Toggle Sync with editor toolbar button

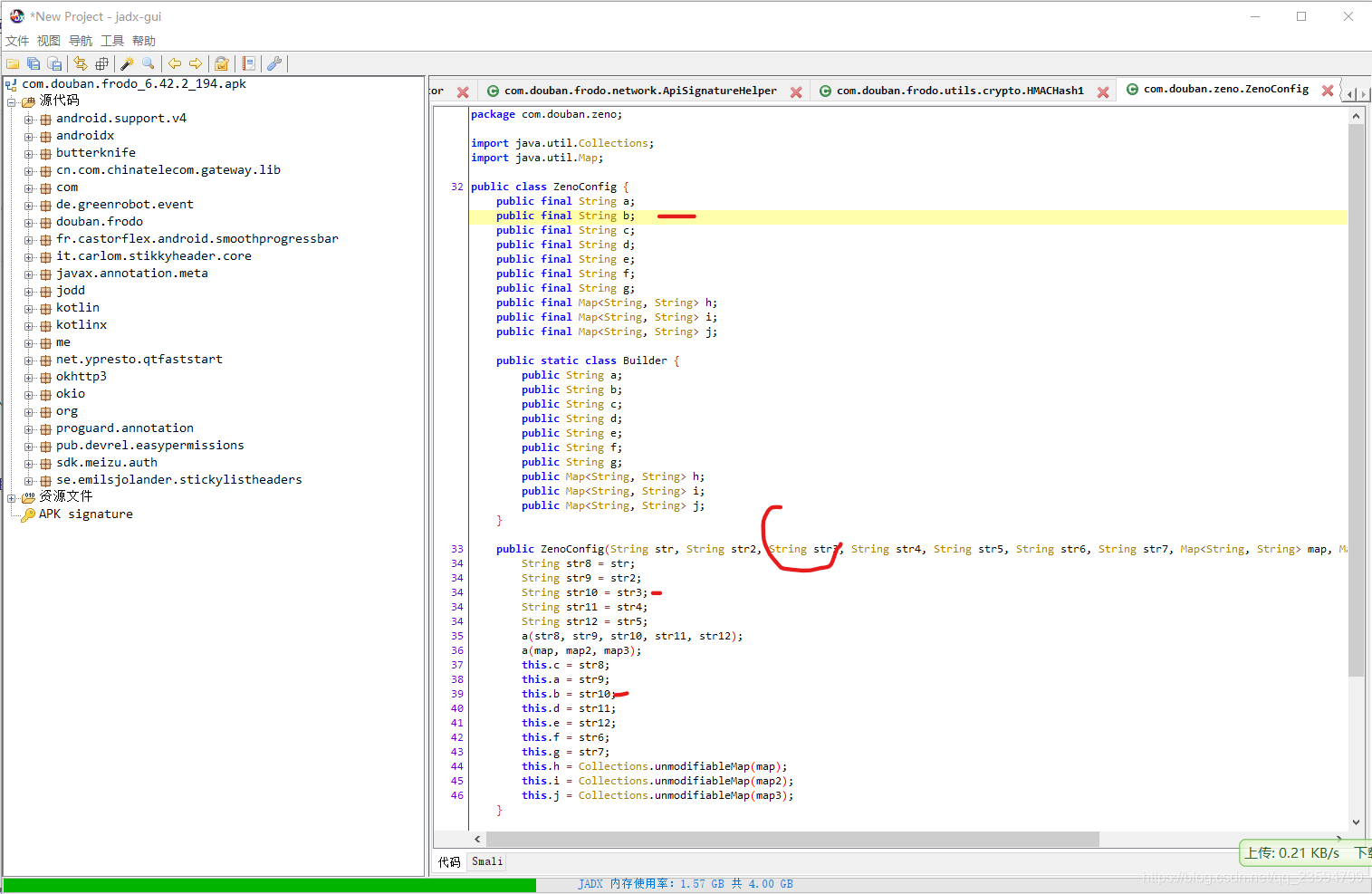coord(81,63)
